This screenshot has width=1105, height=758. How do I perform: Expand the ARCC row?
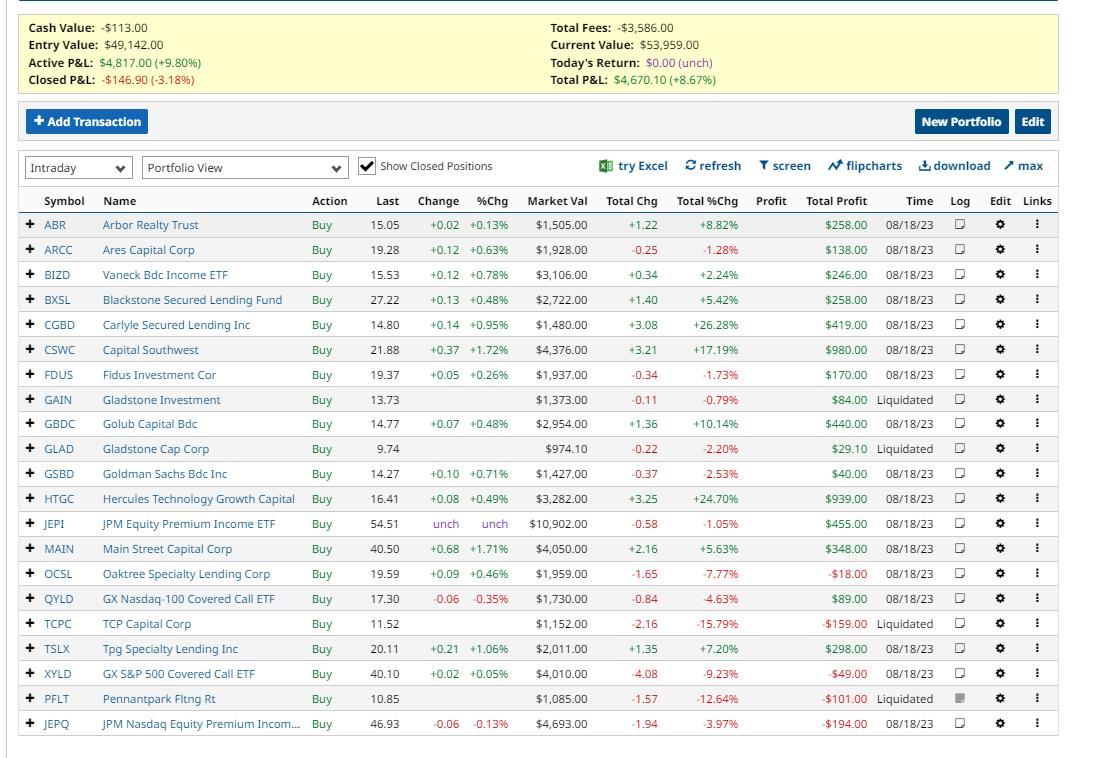point(30,249)
